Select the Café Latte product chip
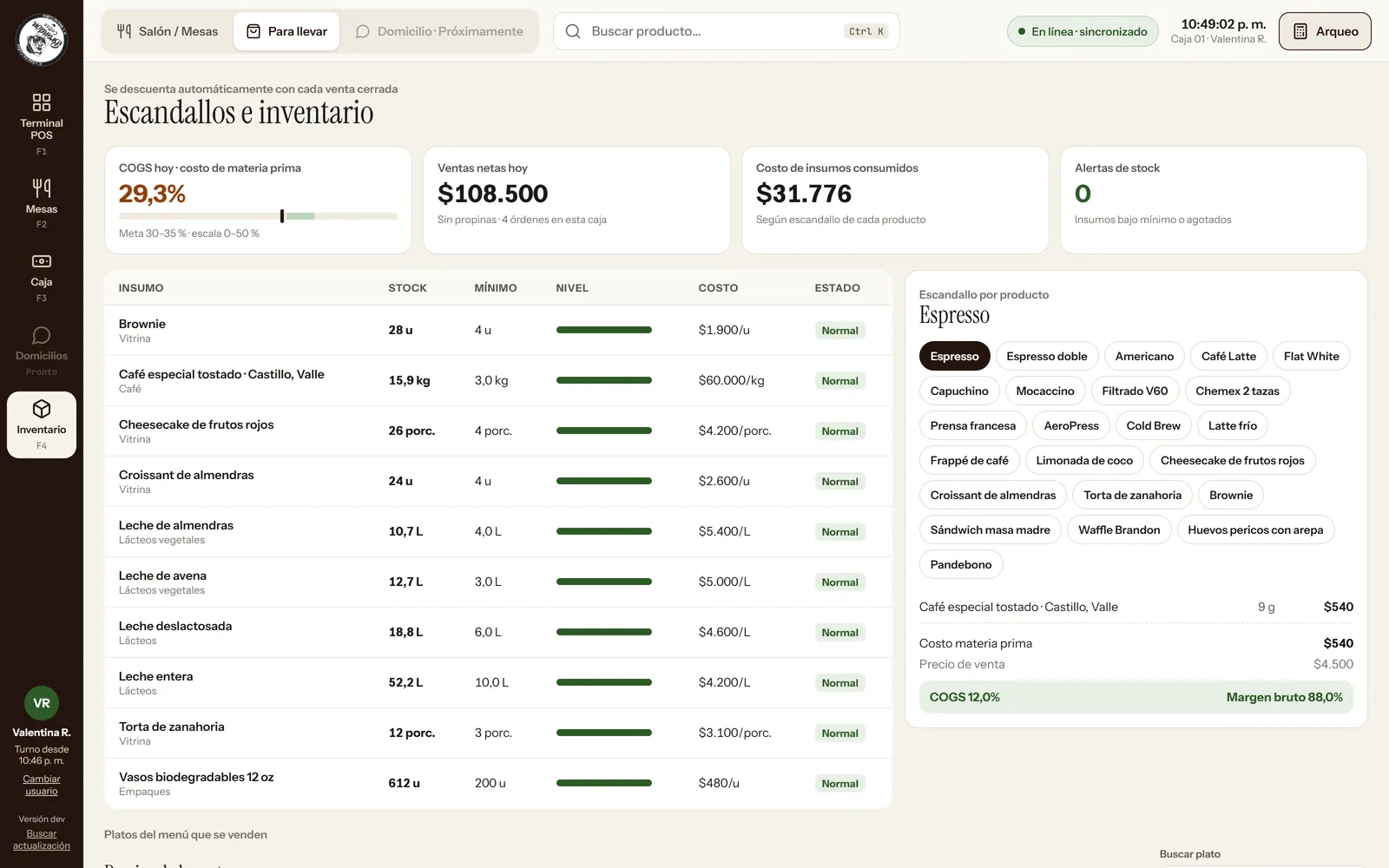This screenshot has height=868, width=1389. (1228, 357)
